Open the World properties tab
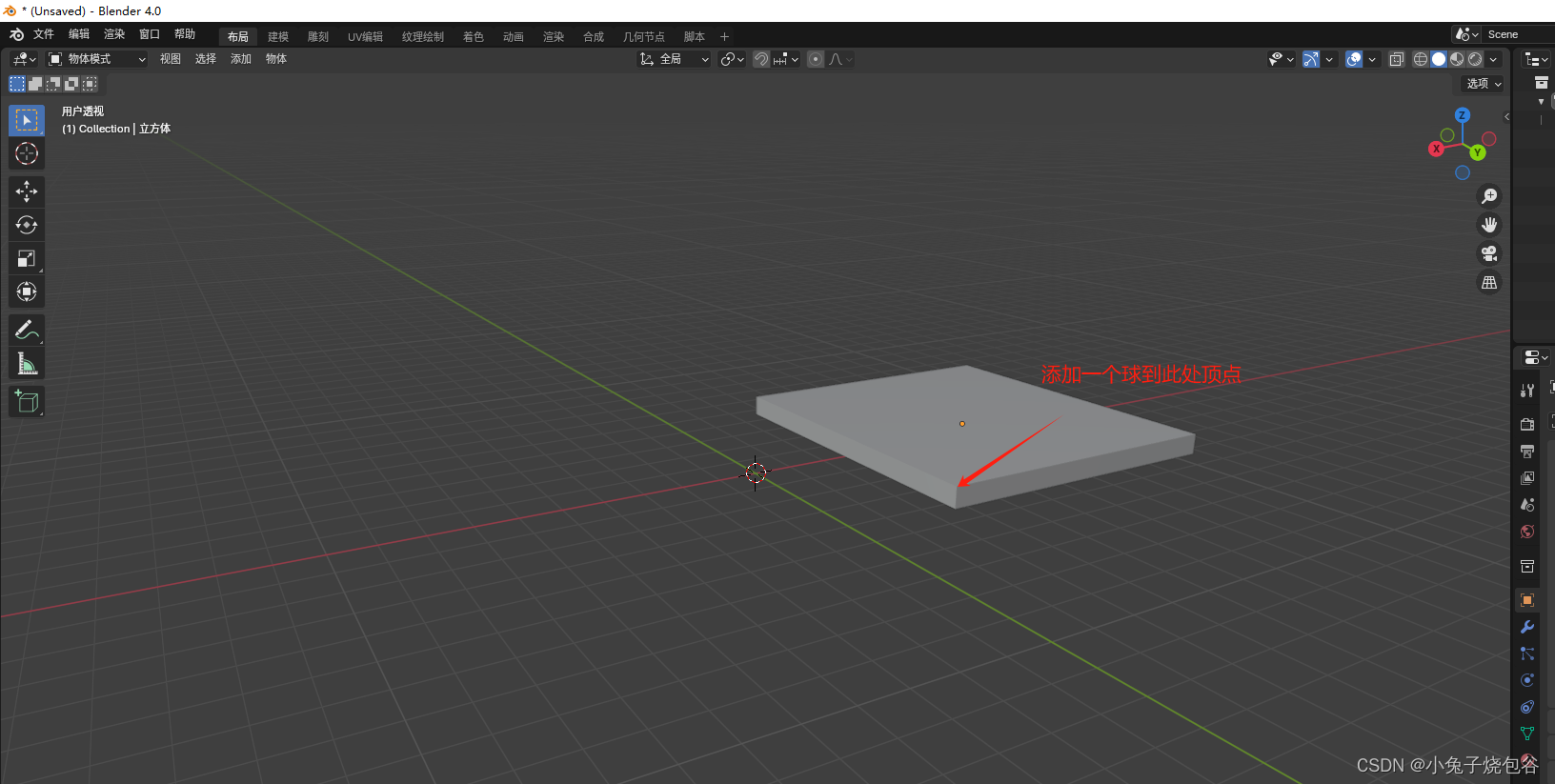The image size is (1555, 784). pos(1527,532)
